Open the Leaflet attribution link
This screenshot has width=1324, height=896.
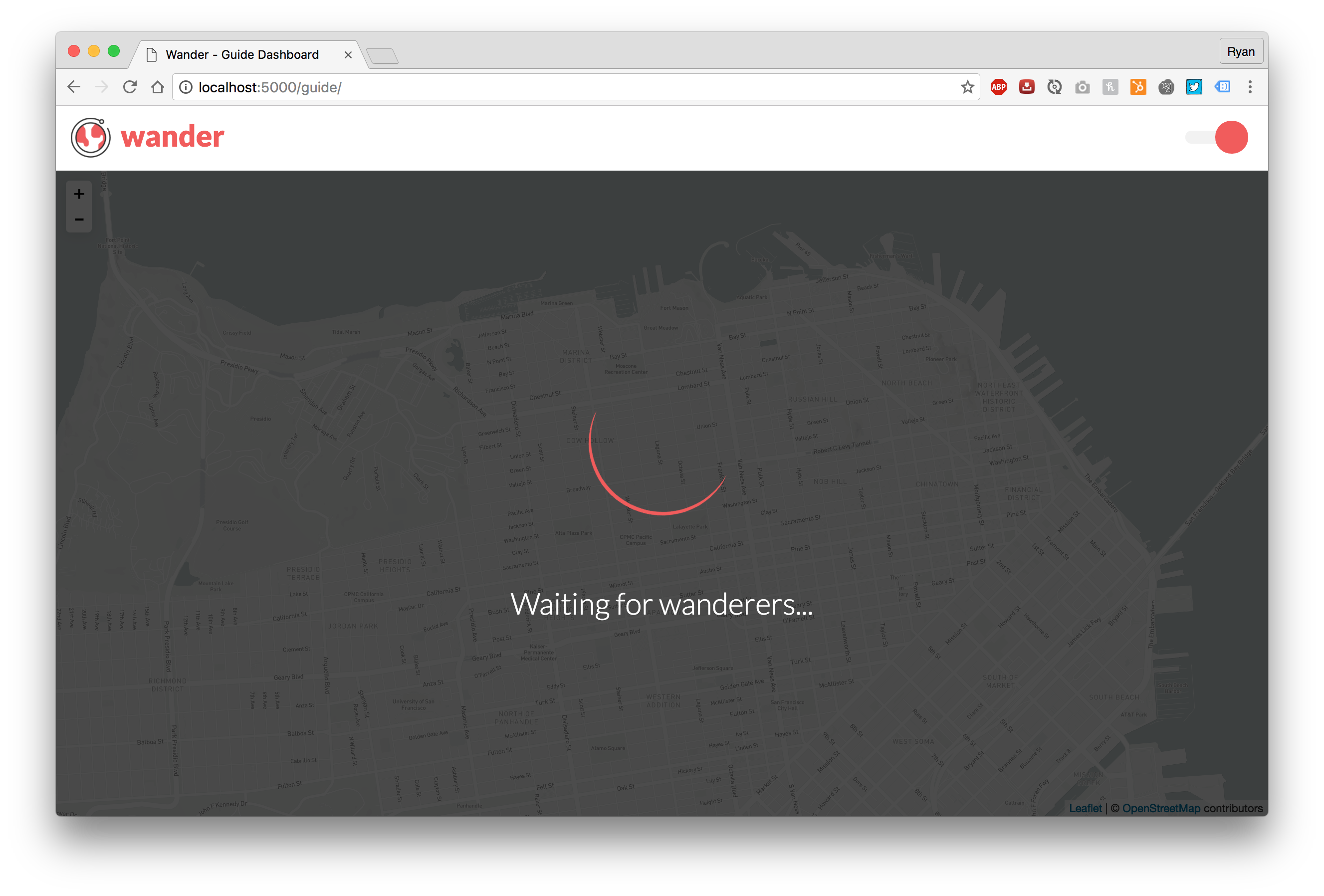pos(1085,808)
